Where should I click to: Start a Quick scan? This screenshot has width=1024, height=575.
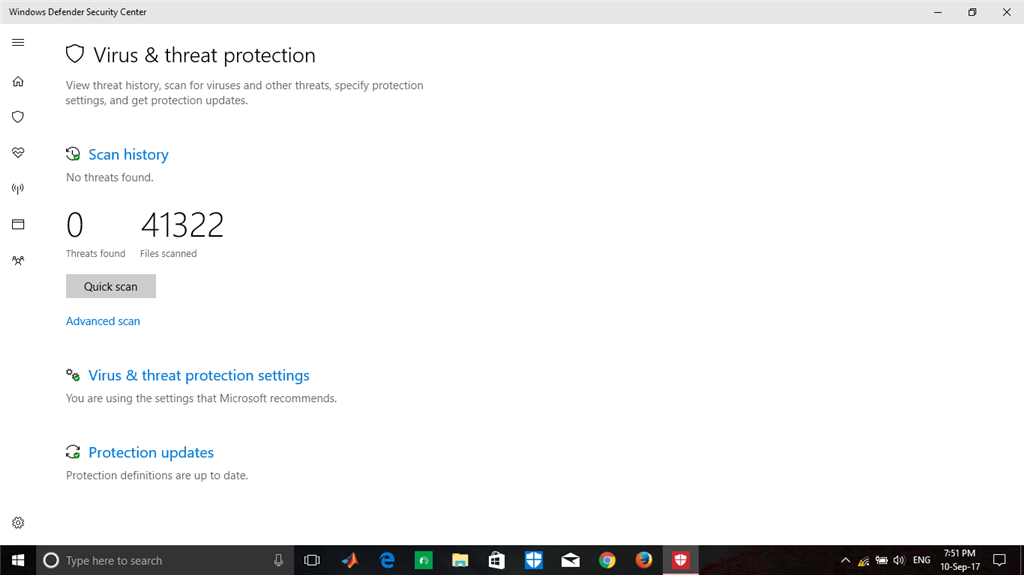(111, 286)
